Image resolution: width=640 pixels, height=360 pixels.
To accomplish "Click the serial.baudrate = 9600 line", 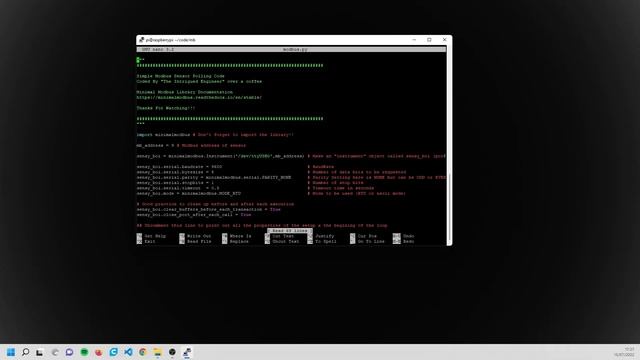I will click(179, 167).
